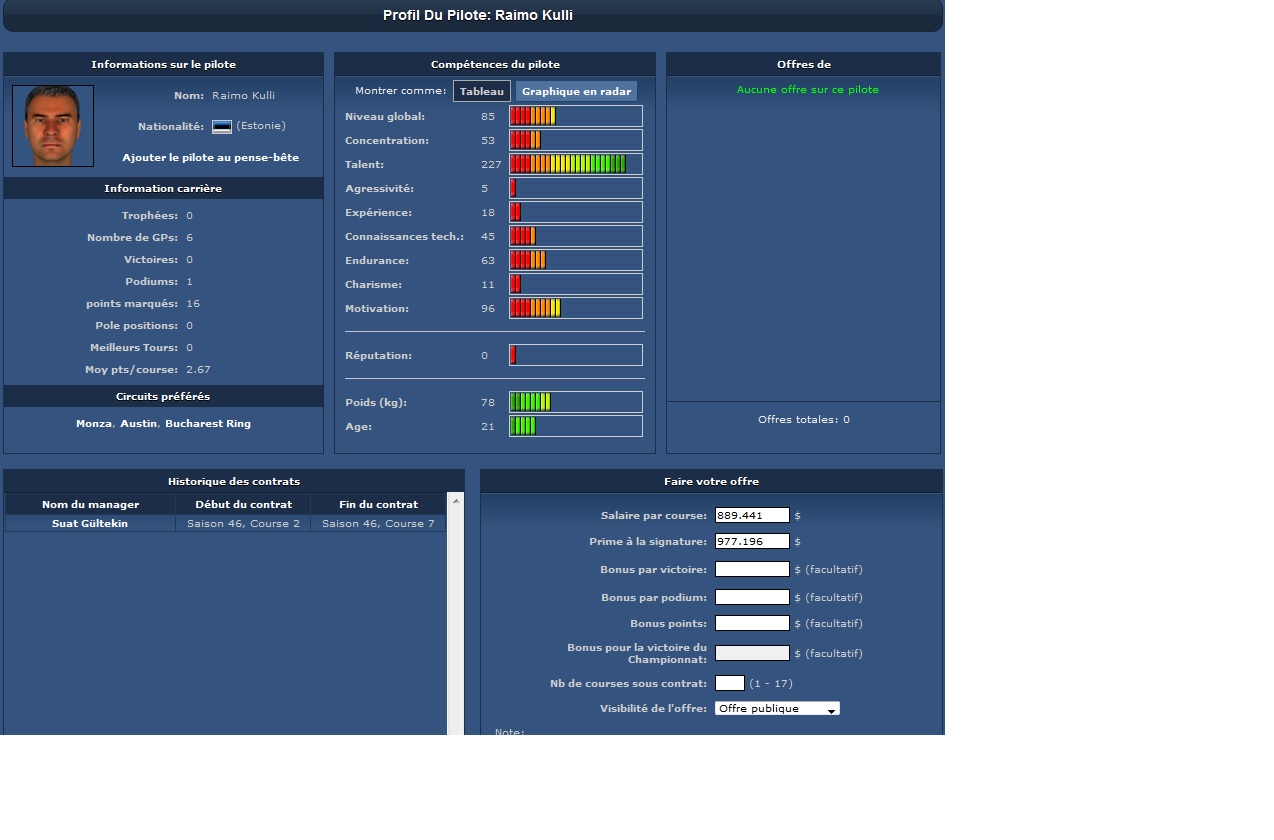This screenshot has height=840, width=1274.
Task: Click the Estonia flag icon
Action: coord(222,127)
